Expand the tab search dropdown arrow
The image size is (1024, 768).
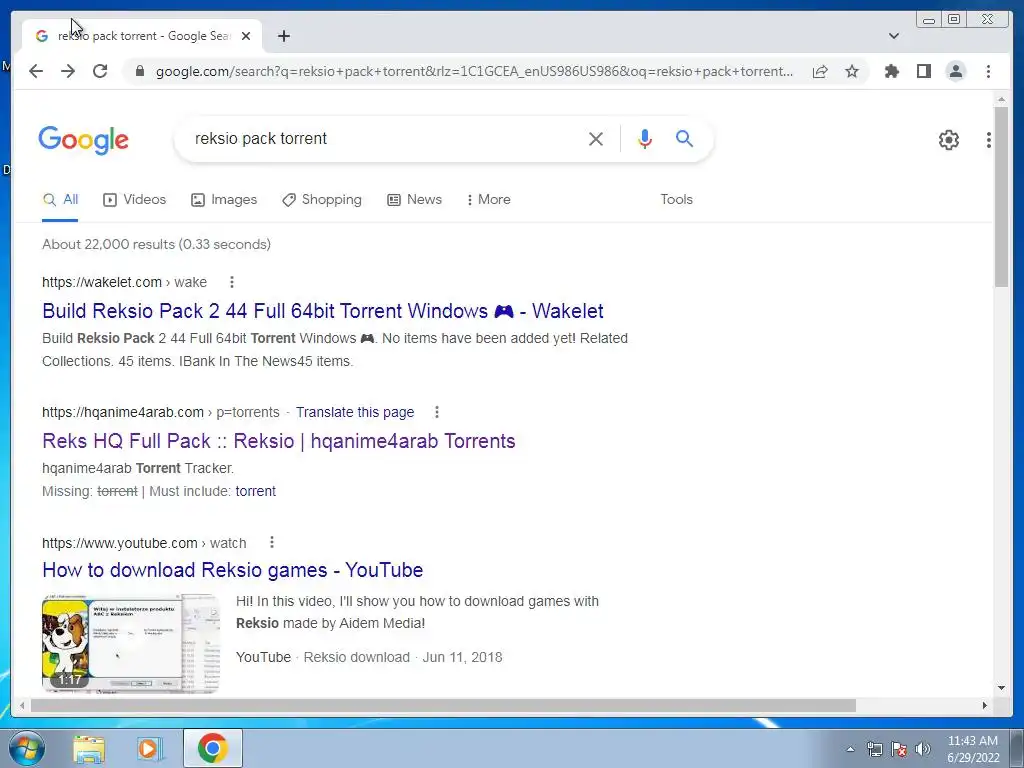893,36
